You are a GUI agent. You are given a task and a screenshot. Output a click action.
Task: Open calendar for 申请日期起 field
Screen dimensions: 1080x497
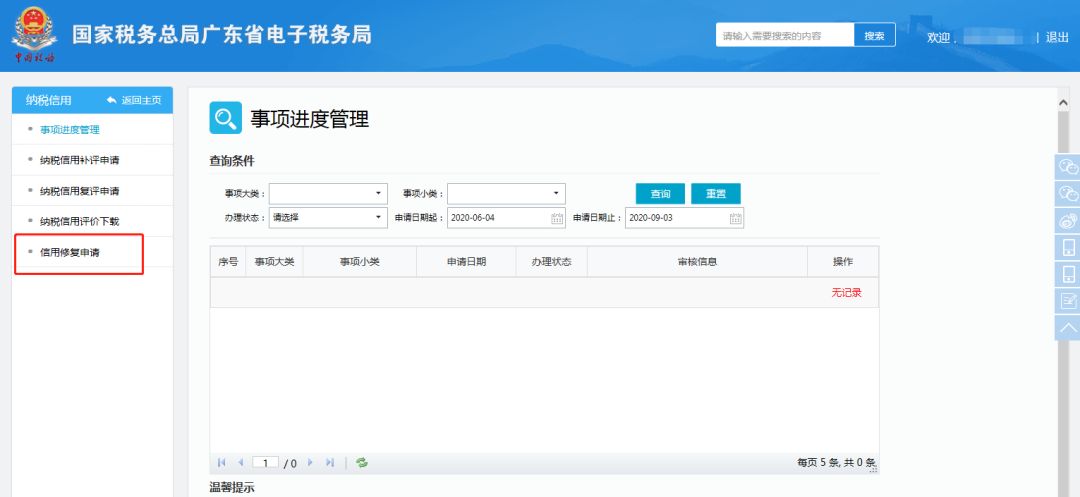tap(557, 218)
